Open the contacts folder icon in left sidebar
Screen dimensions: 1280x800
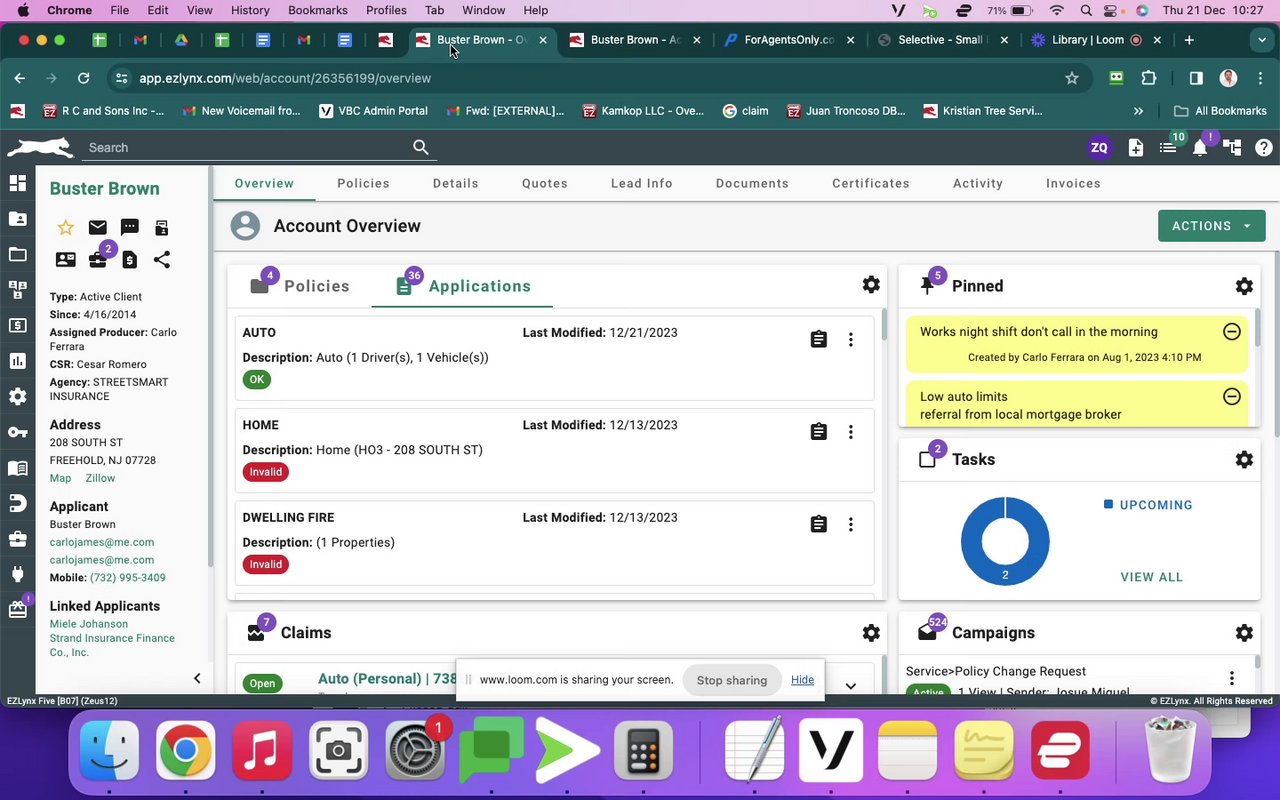click(17, 219)
